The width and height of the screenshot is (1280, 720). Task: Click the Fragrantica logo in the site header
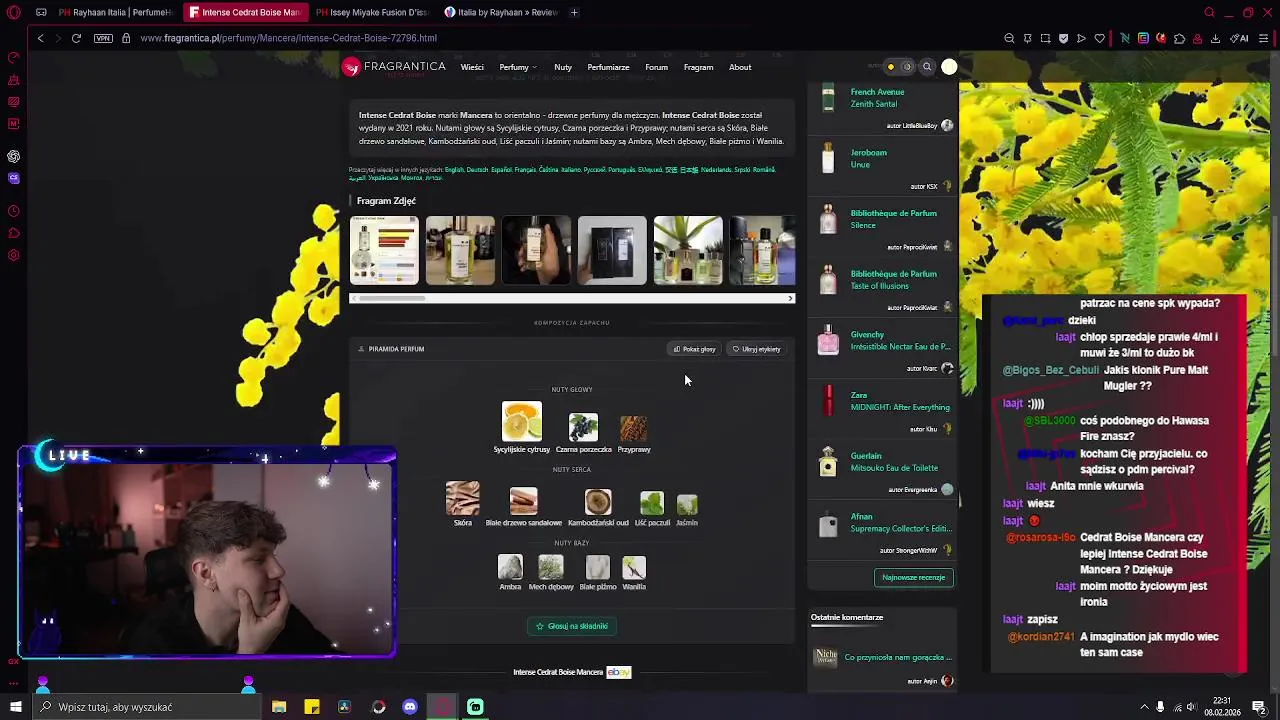pyautogui.click(x=393, y=67)
